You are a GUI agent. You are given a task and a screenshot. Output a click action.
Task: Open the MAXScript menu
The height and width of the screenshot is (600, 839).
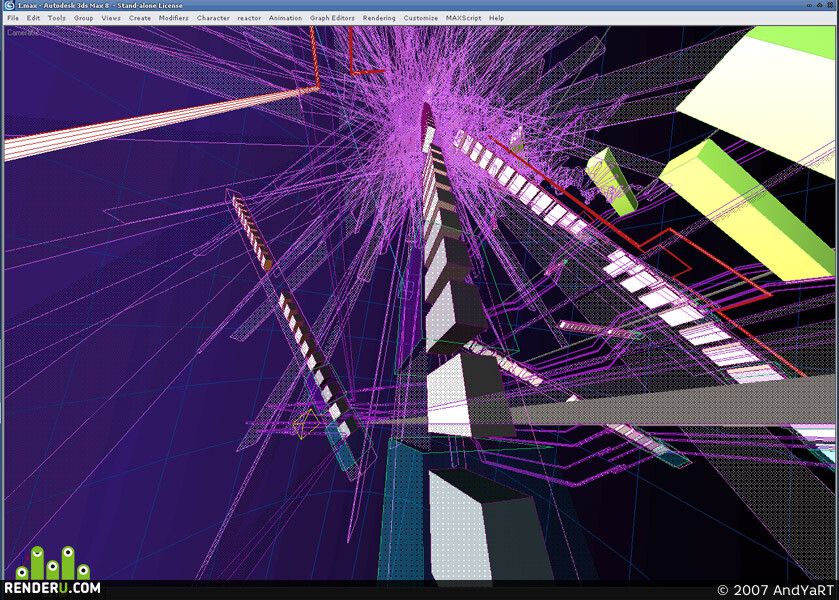(463, 18)
